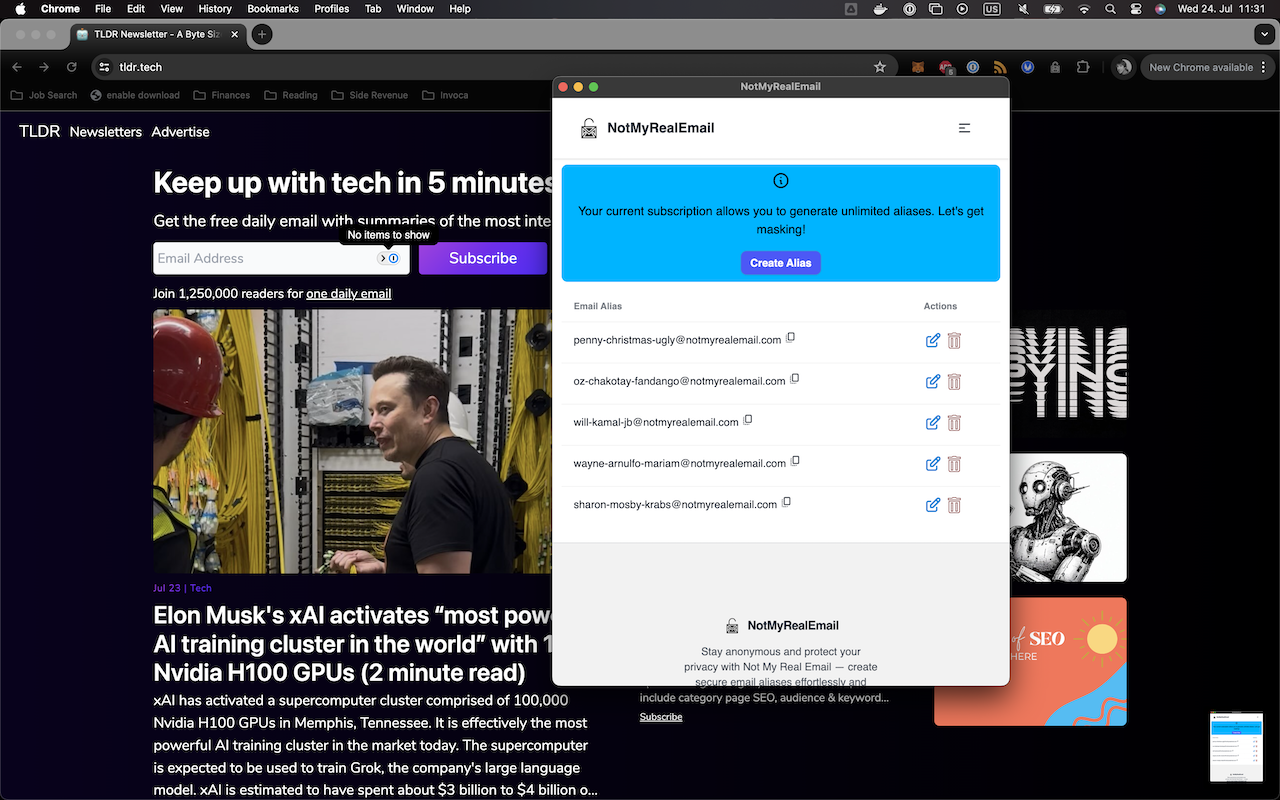Screen dimensions: 1280x800
Task: Click 1Password icon in Email Address field
Action: click(393, 258)
